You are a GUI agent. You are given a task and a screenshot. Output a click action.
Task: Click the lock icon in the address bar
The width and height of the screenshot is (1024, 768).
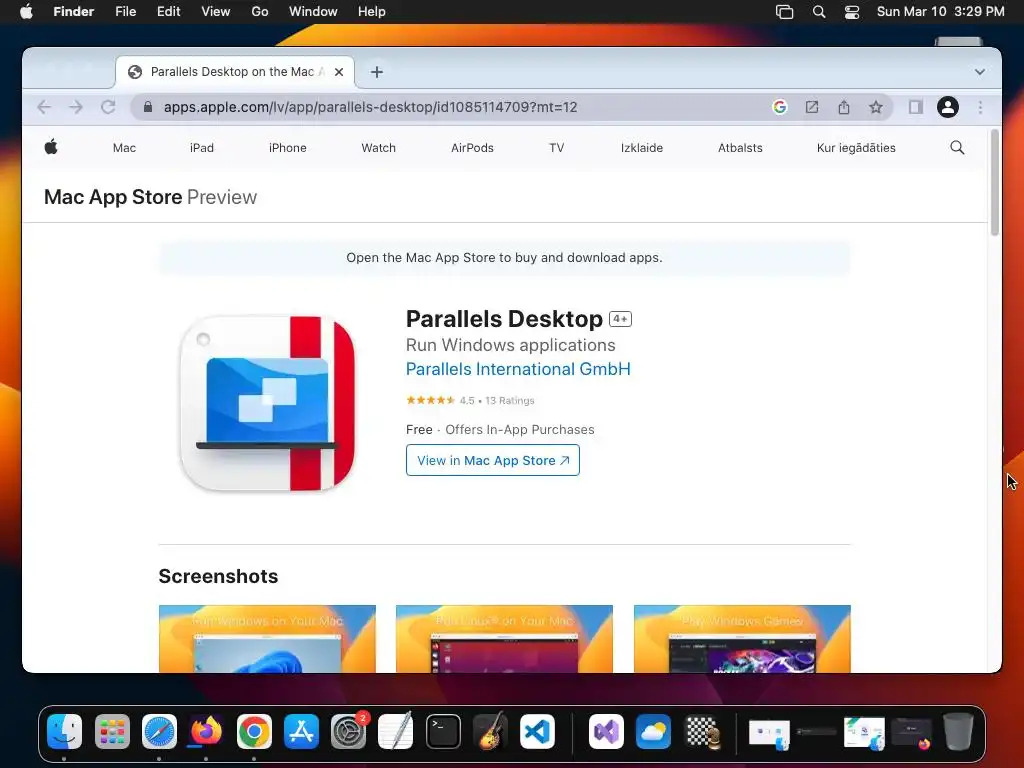[148, 107]
